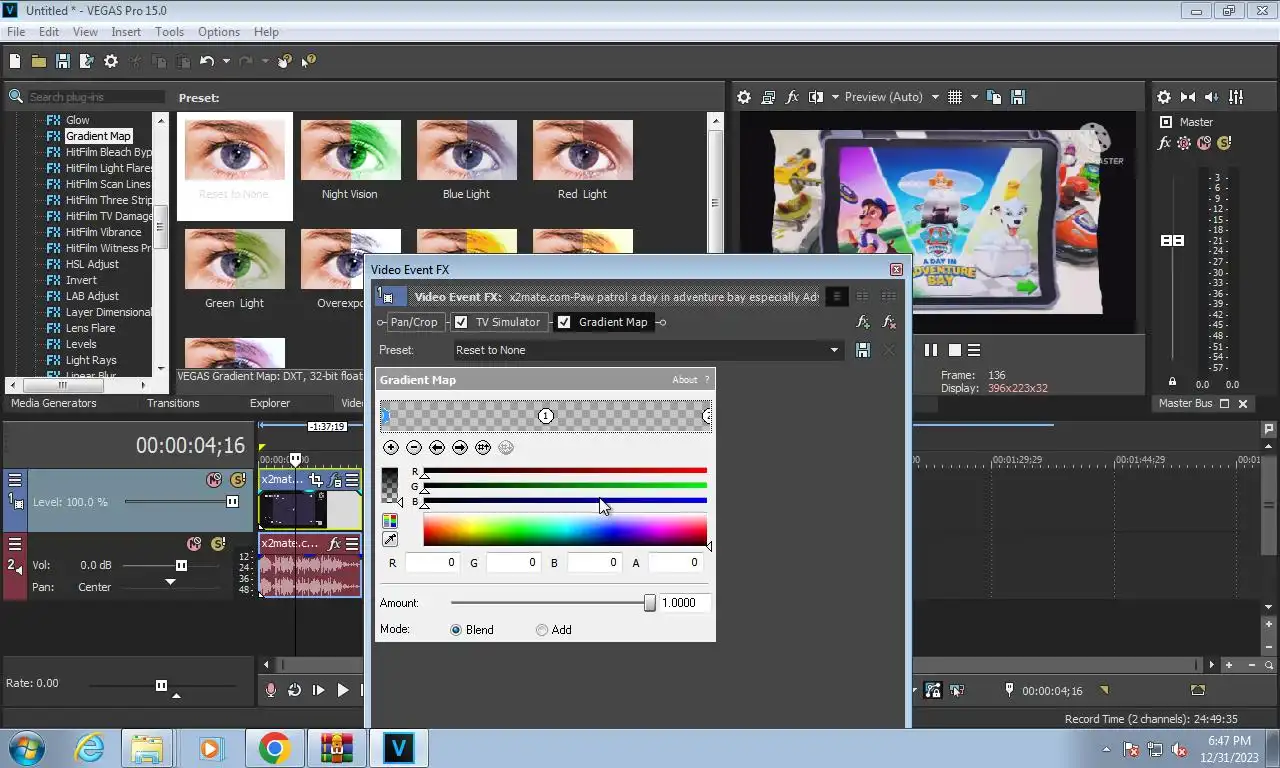
Task: Pick the eyedropper tool in Gradient Map
Action: coord(390,540)
